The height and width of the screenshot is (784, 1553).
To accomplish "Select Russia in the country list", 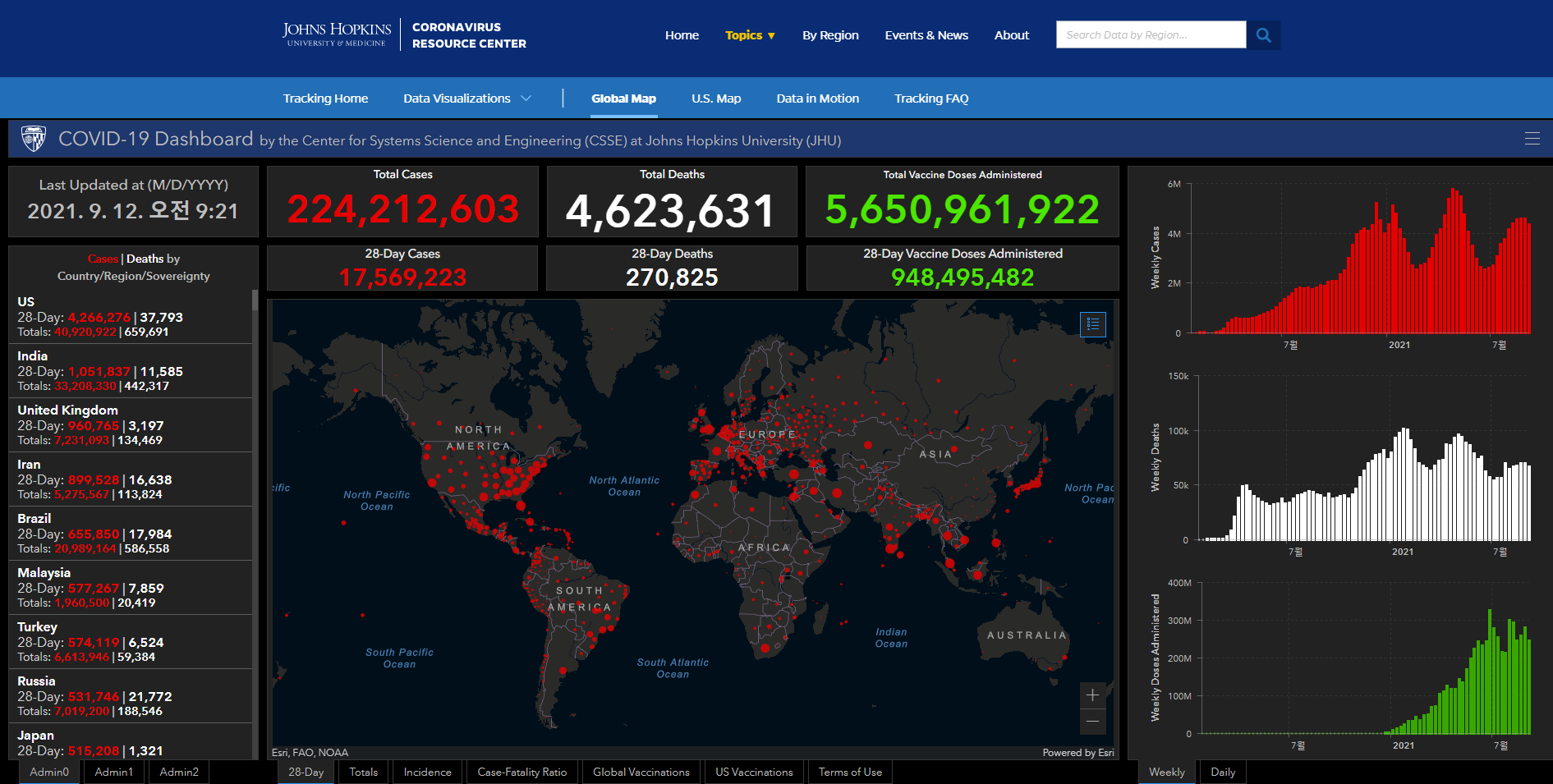I will pyautogui.click(x=130, y=696).
